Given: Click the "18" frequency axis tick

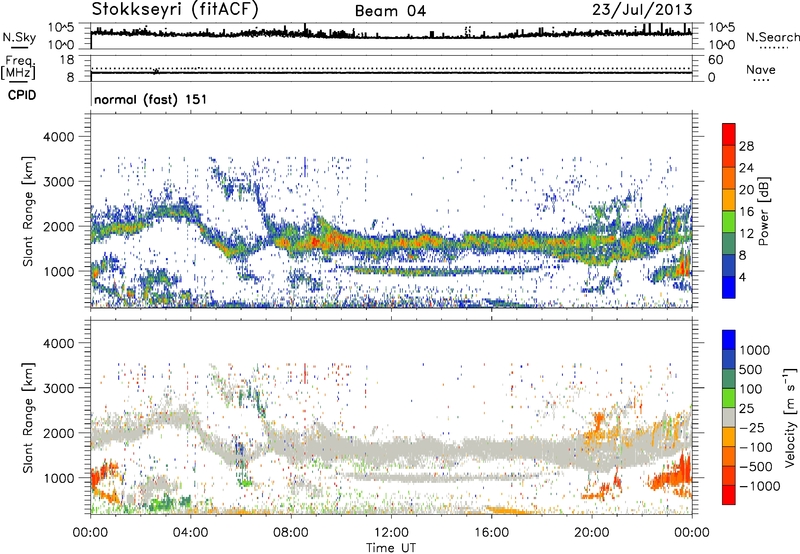Looking at the screenshot, I should click(67, 60).
